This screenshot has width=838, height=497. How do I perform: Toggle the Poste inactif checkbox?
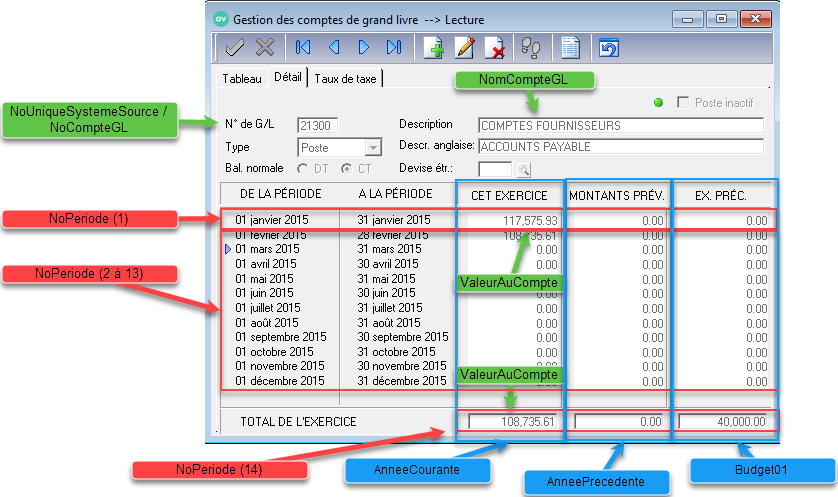click(x=684, y=102)
